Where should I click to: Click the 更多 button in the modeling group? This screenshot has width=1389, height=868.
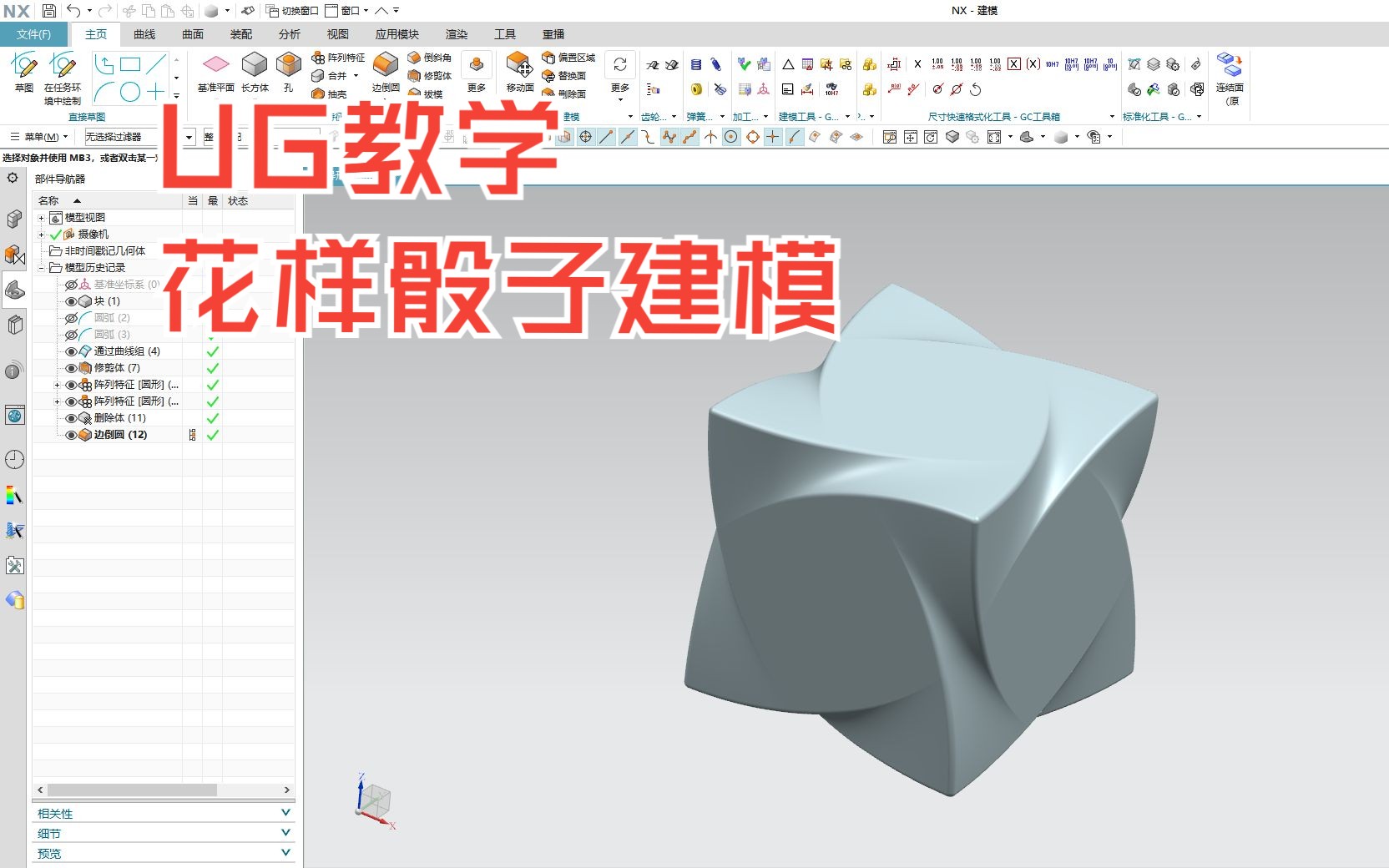tap(476, 71)
